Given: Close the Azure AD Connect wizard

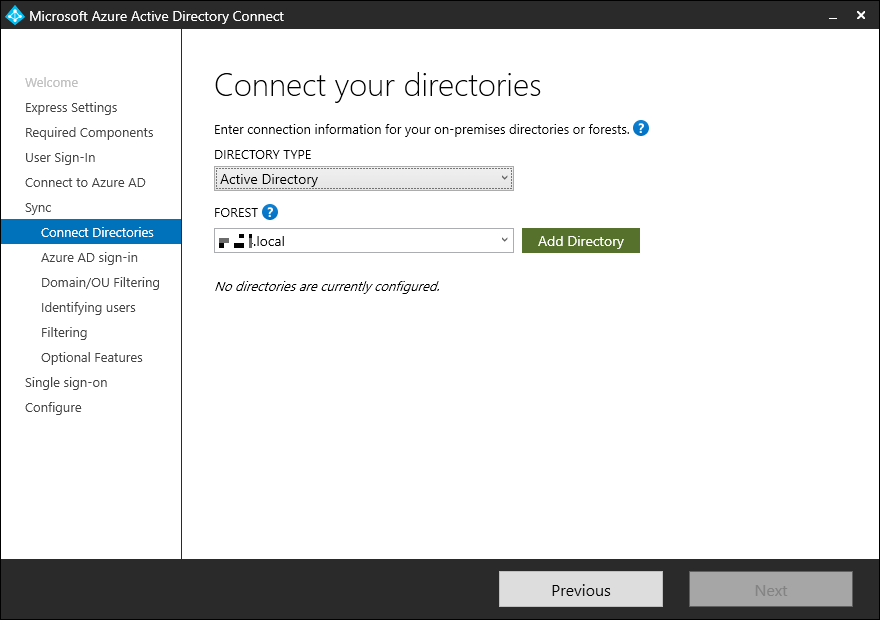Looking at the screenshot, I should click(x=861, y=16).
